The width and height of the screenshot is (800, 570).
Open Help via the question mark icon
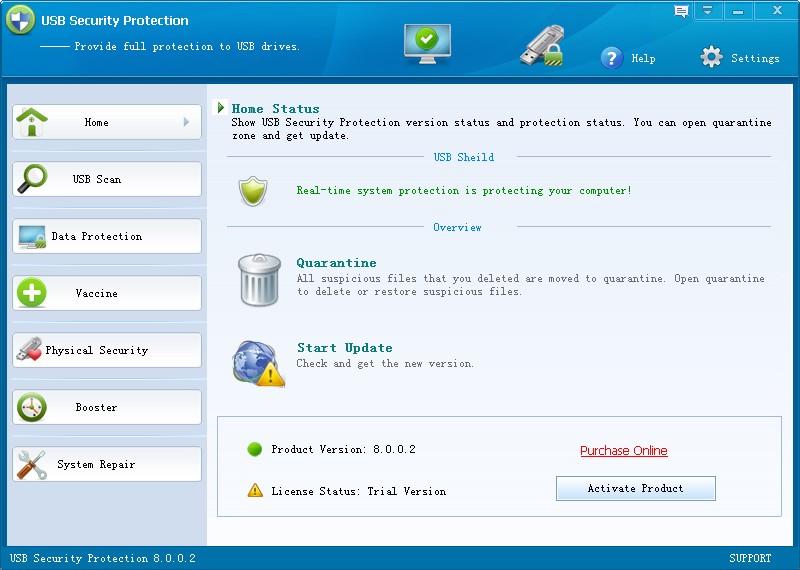[612, 58]
